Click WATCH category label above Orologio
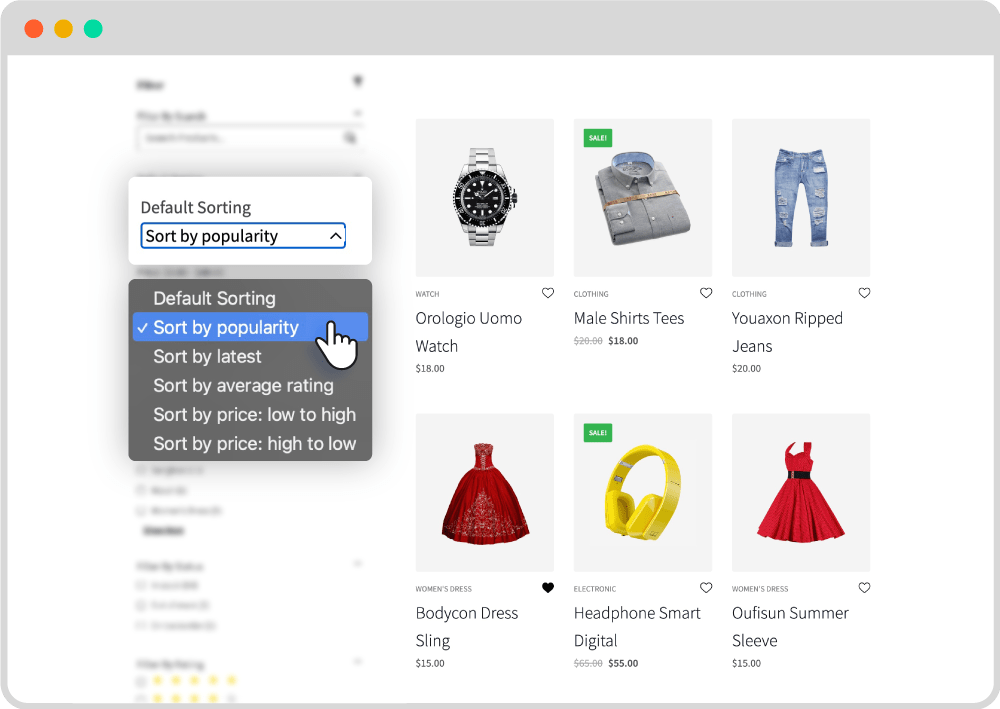Viewport: 1000px width, 709px height. pyautogui.click(x=427, y=294)
